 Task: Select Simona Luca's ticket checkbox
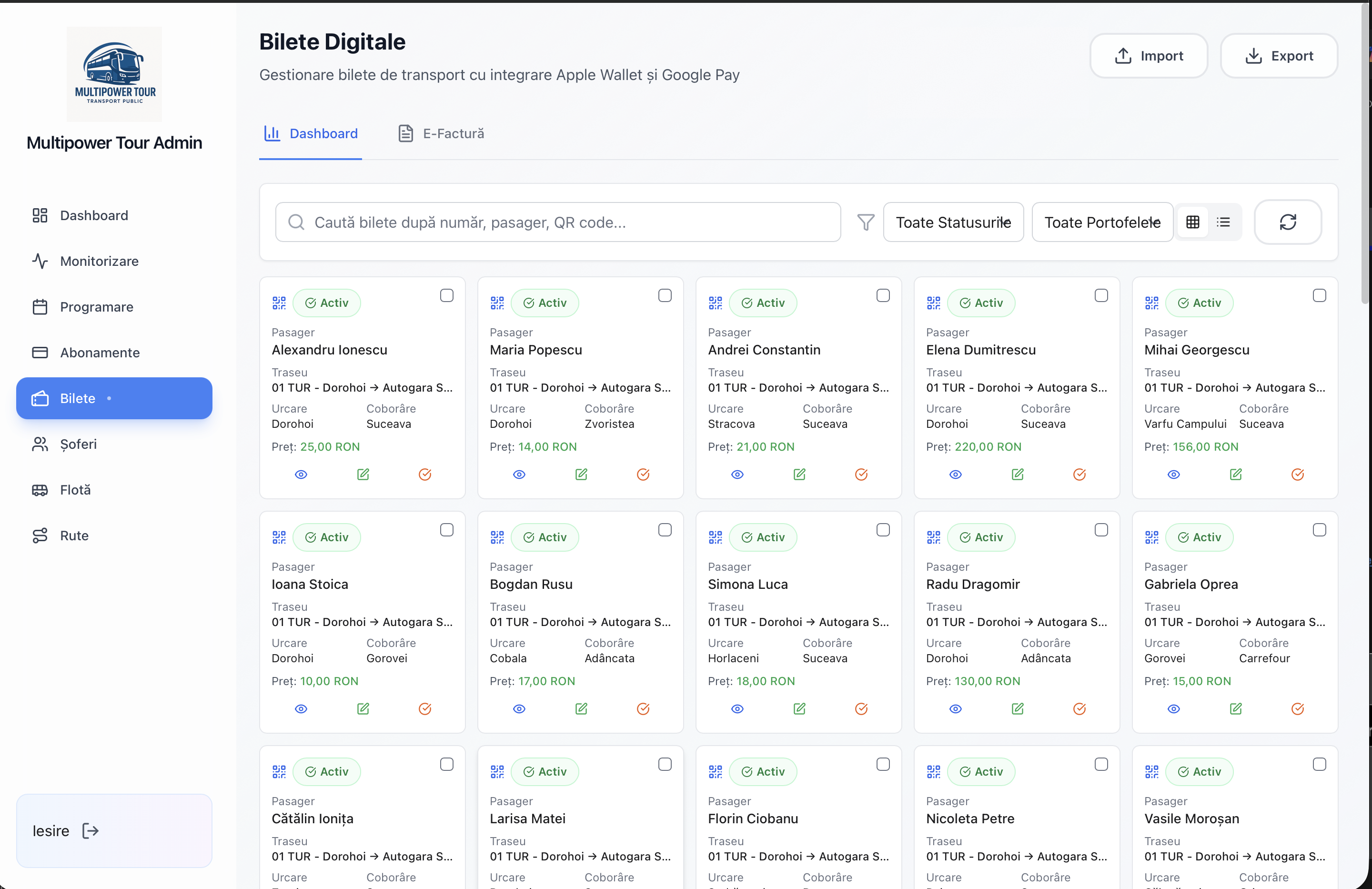pos(883,530)
